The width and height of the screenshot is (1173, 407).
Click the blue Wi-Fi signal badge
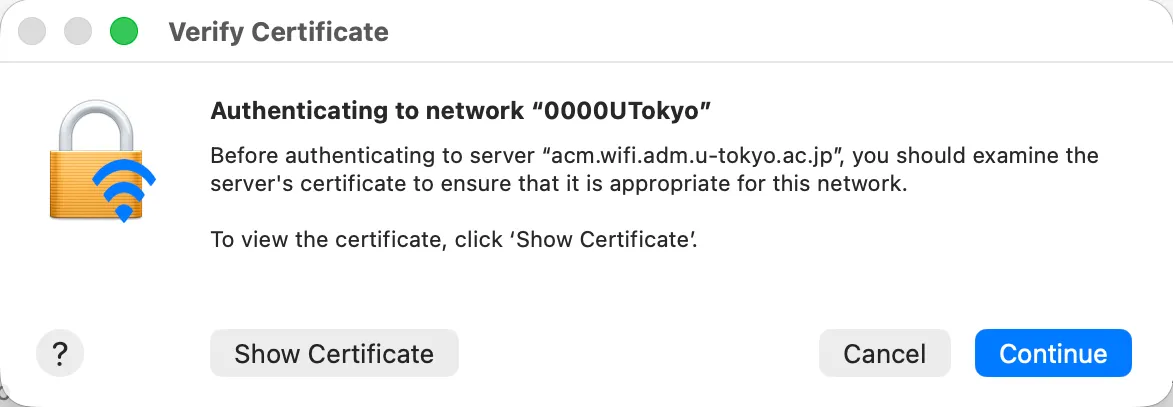point(124,191)
